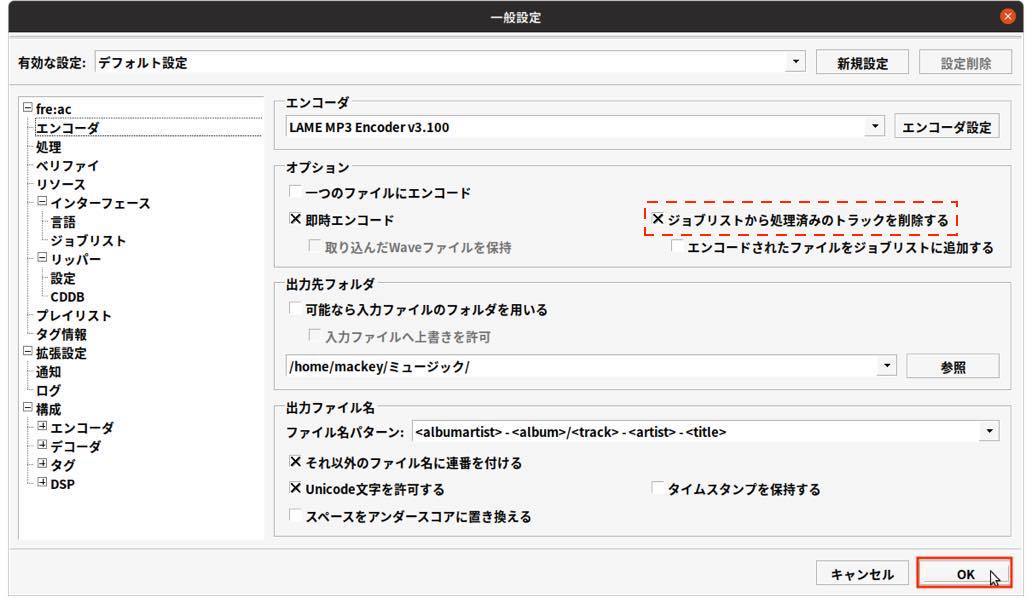Toggle スペースをアンダースコアに置き換える
This screenshot has height=604, width=1032.
pyautogui.click(x=294, y=516)
